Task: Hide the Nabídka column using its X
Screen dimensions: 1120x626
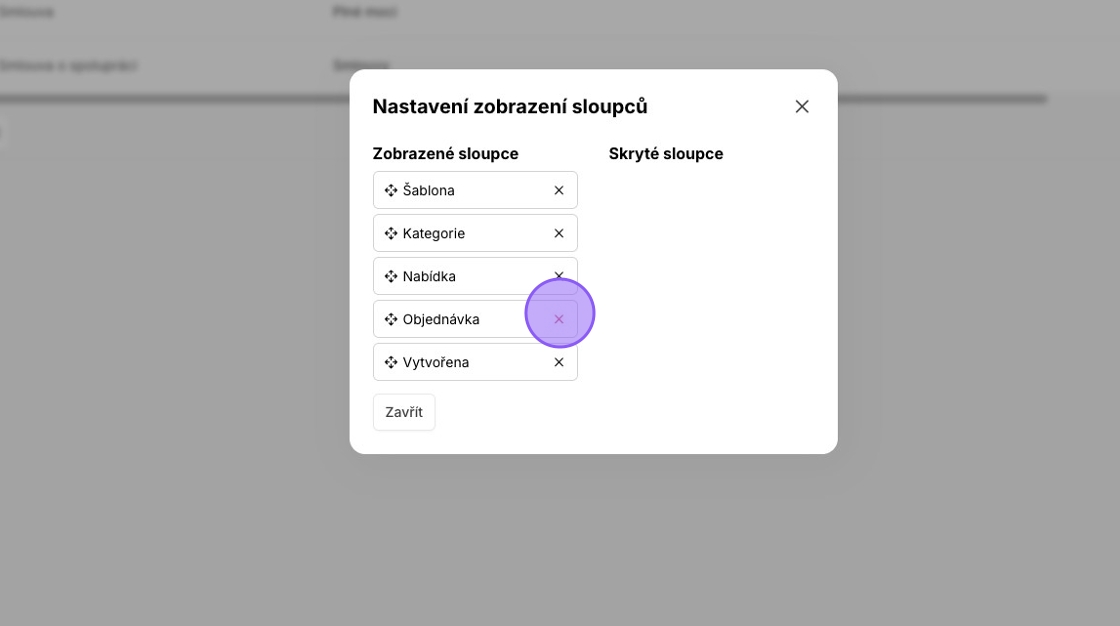Action: tap(559, 276)
